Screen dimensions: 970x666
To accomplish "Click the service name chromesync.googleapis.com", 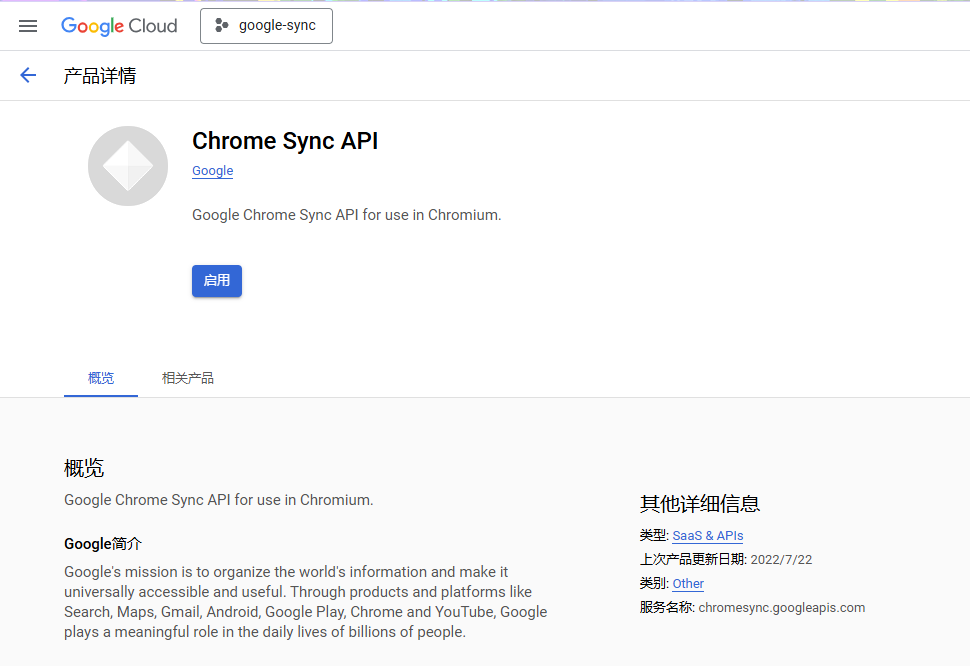I will 781,607.
